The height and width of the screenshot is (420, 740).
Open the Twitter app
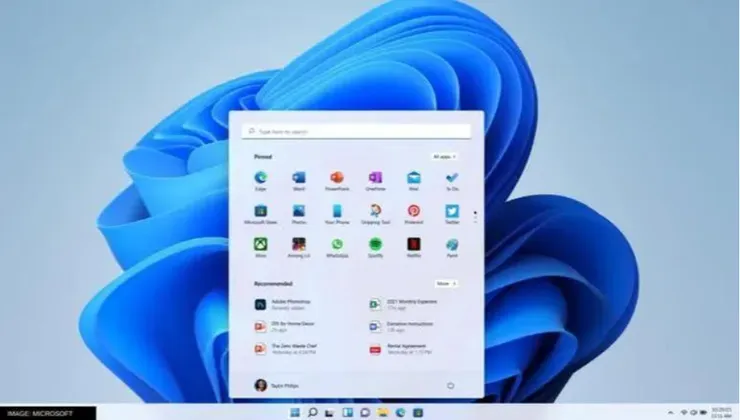coord(452,214)
